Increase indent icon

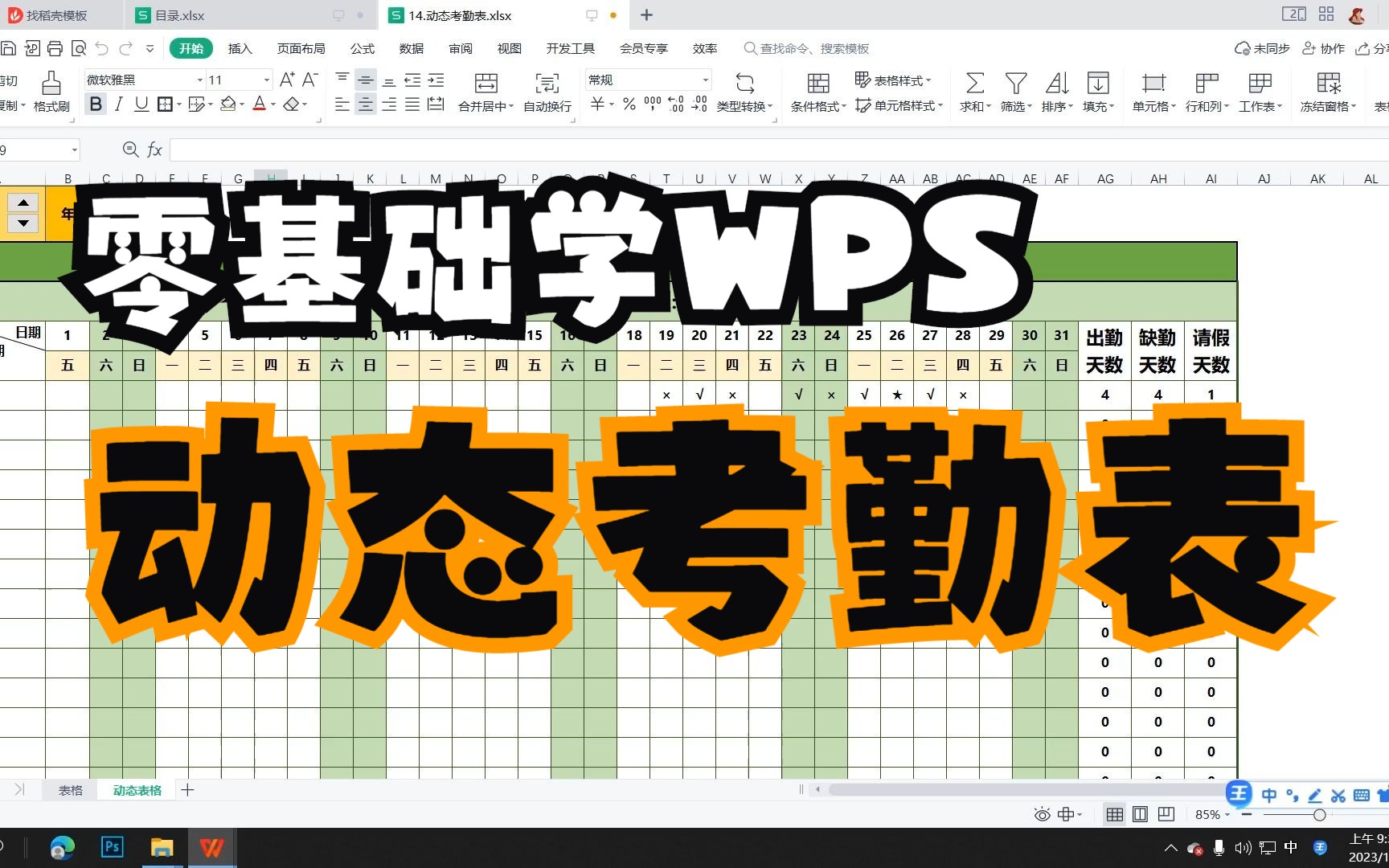[x=436, y=80]
